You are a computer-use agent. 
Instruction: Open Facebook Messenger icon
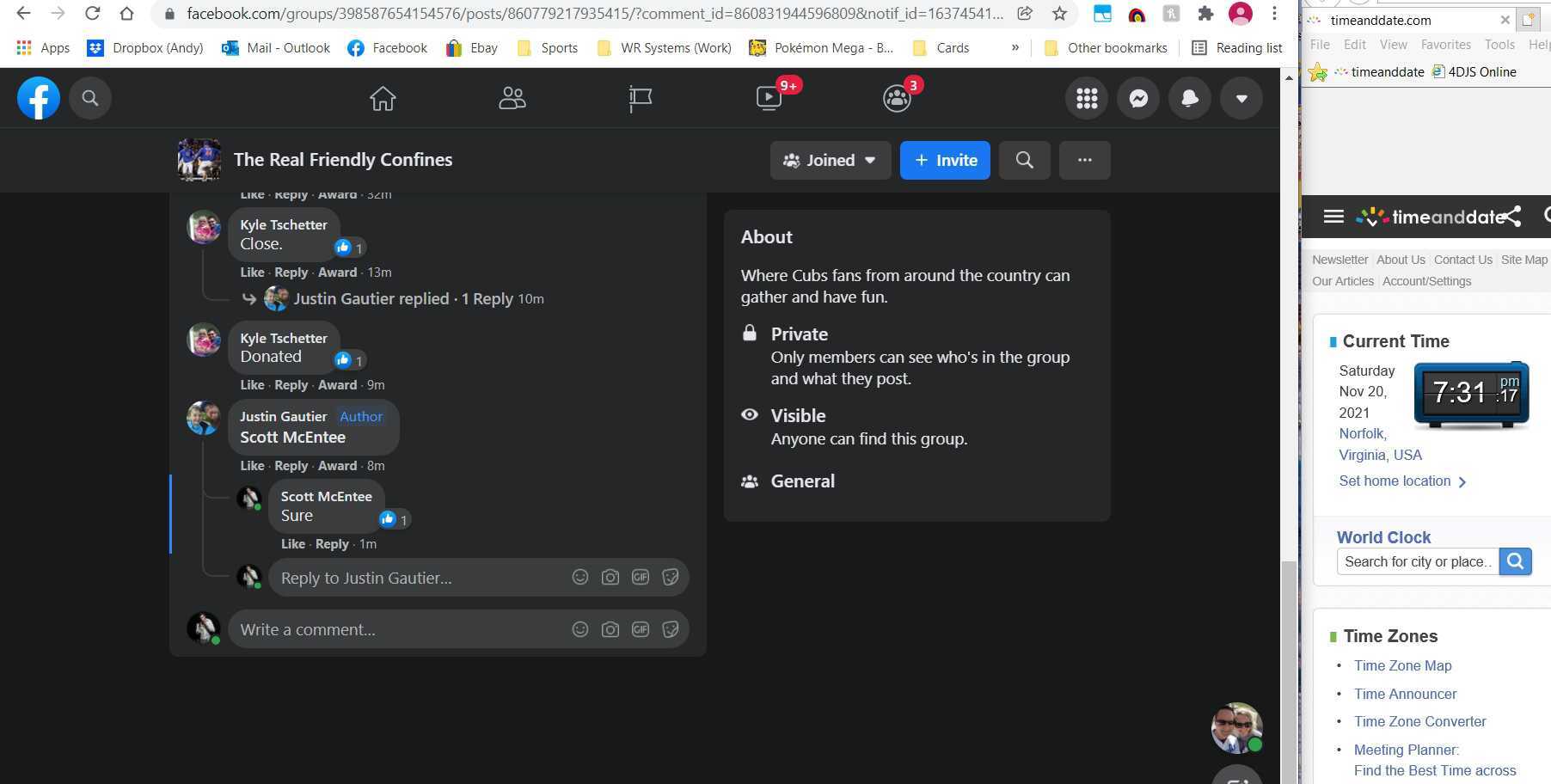click(x=1138, y=99)
